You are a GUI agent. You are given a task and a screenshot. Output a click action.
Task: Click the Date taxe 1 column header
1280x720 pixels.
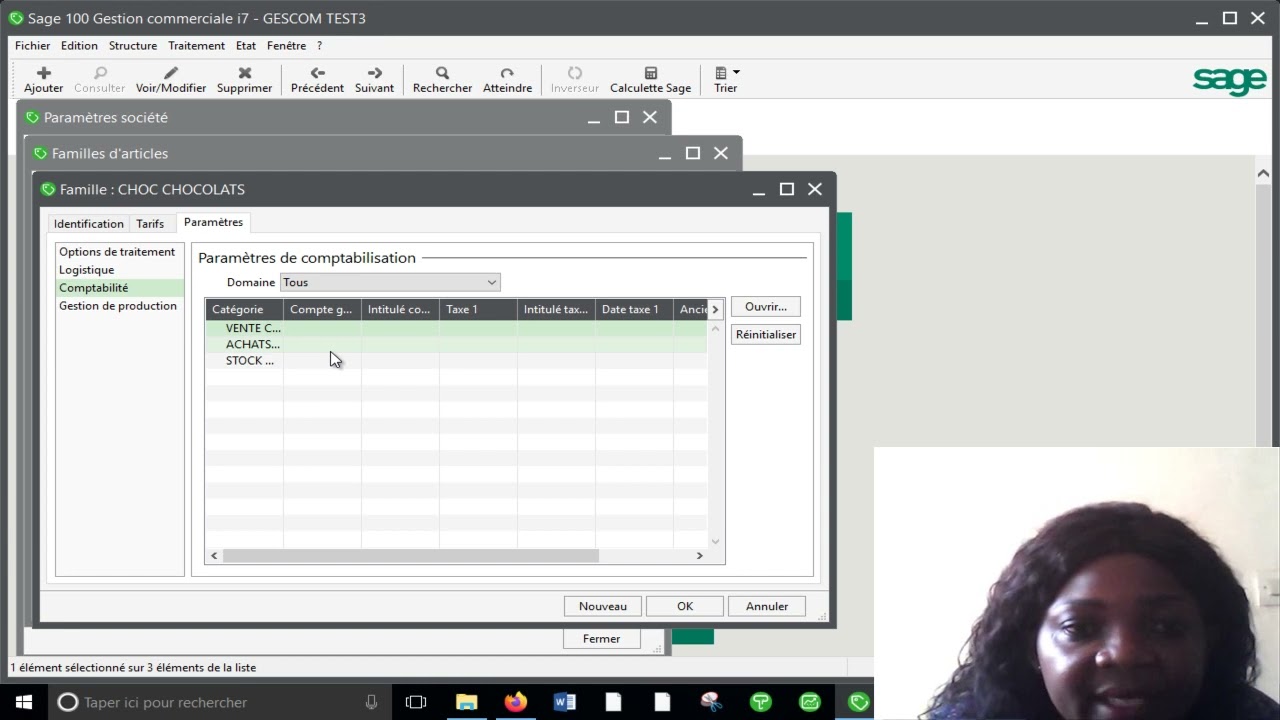634,309
